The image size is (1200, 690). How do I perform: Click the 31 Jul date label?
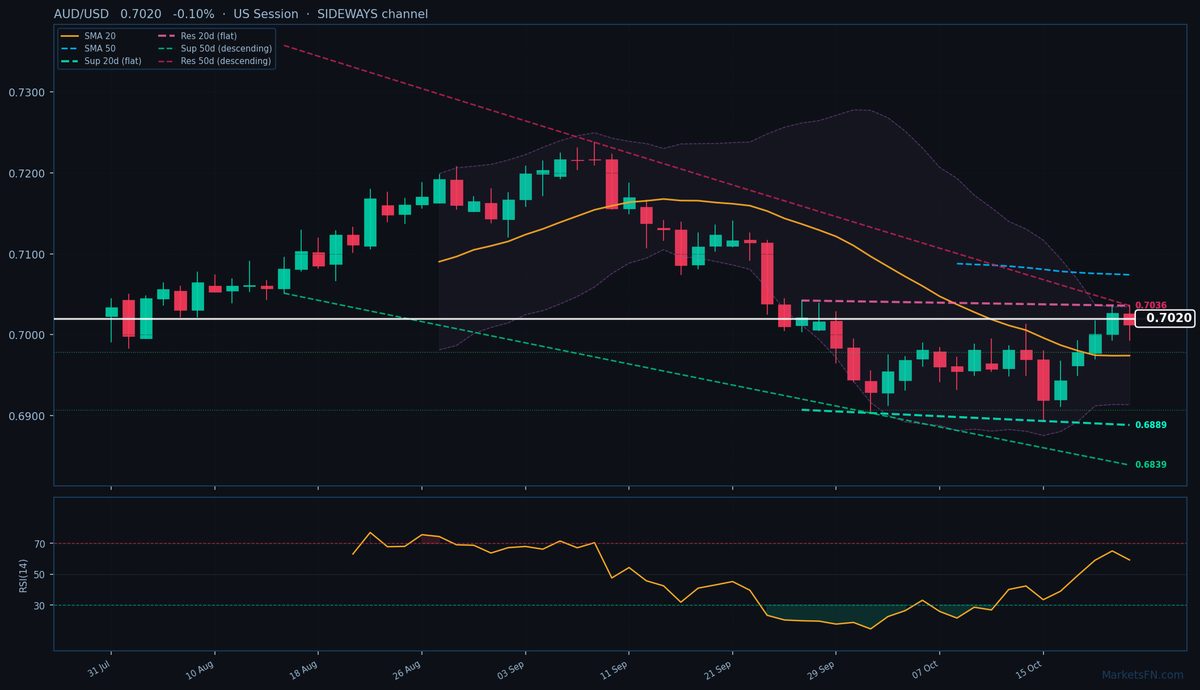[x=99, y=668]
